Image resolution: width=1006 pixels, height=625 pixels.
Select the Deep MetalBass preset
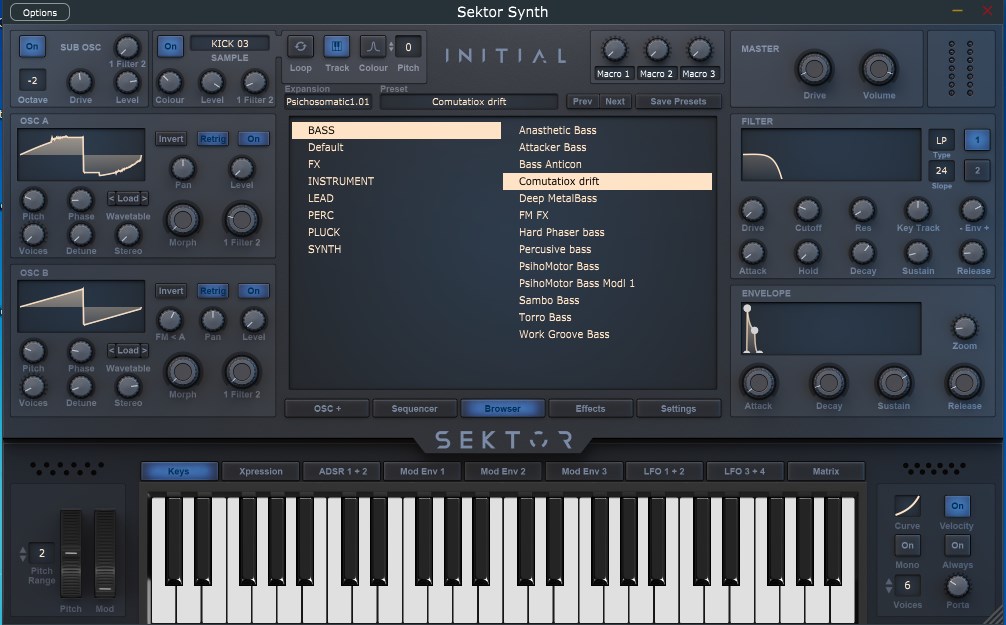[x=558, y=198]
